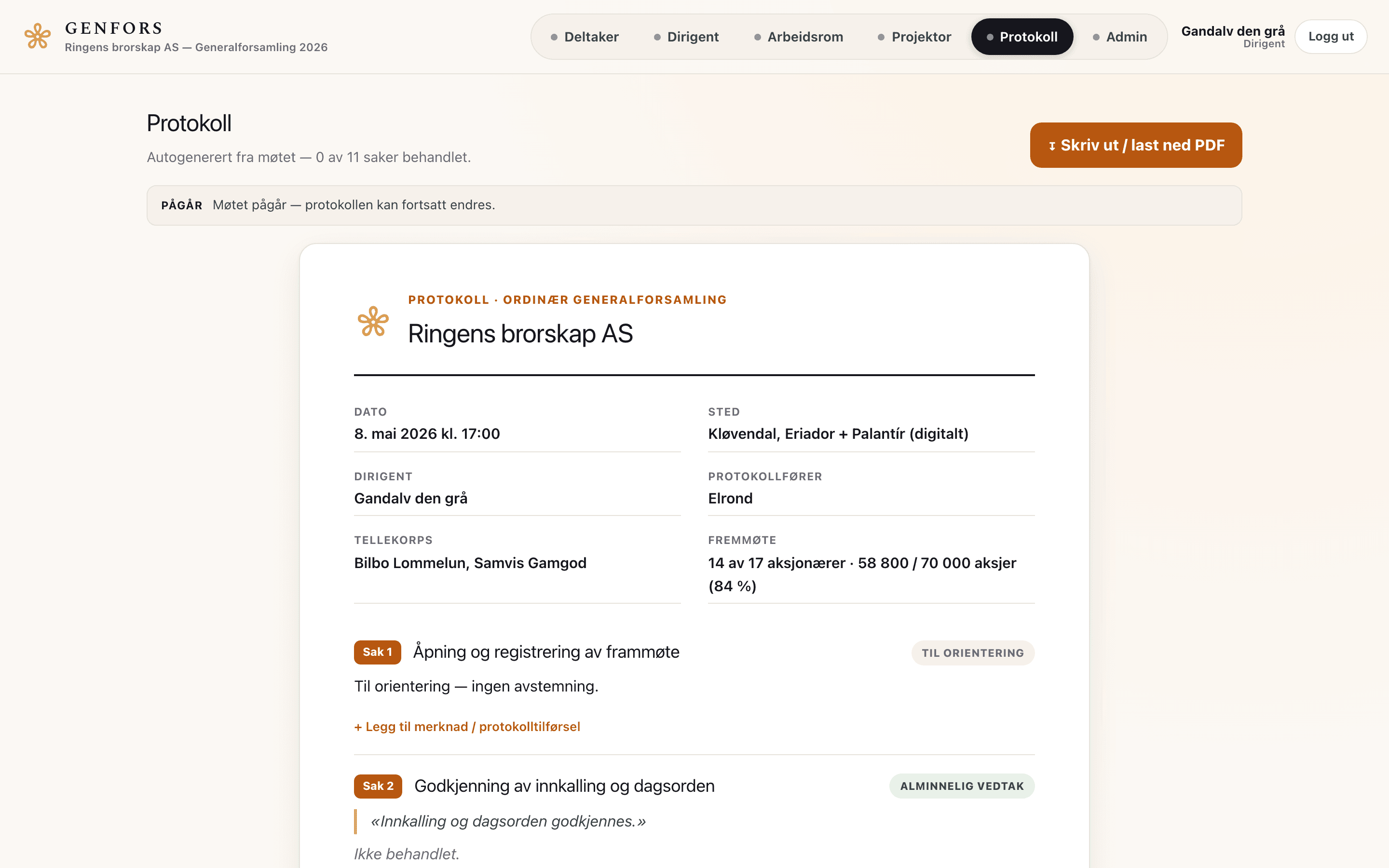Viewport: 1389px width, 868px height.
Task: Click the Gandalv den grå user name in header
Action: point(1233,31)
